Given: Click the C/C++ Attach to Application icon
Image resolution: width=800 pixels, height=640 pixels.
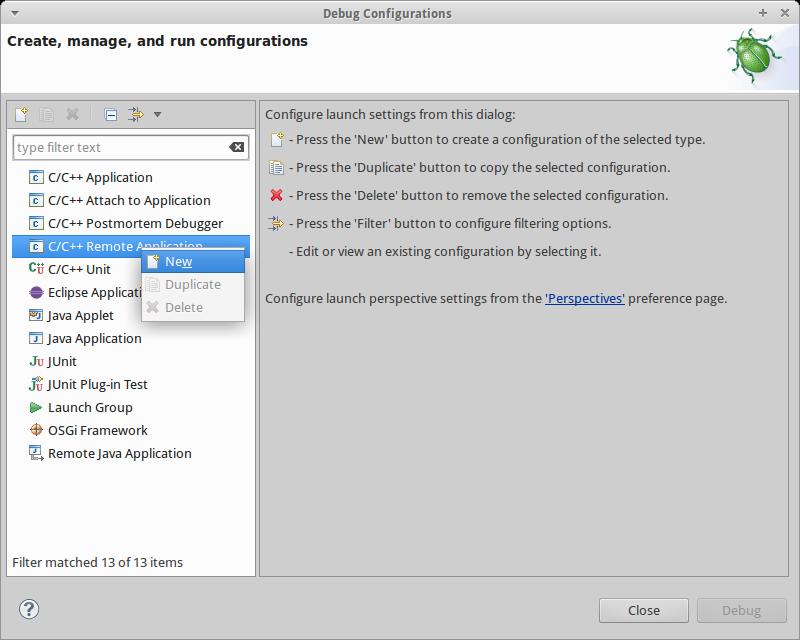Looking at the screenshot, I should point(36,200).
